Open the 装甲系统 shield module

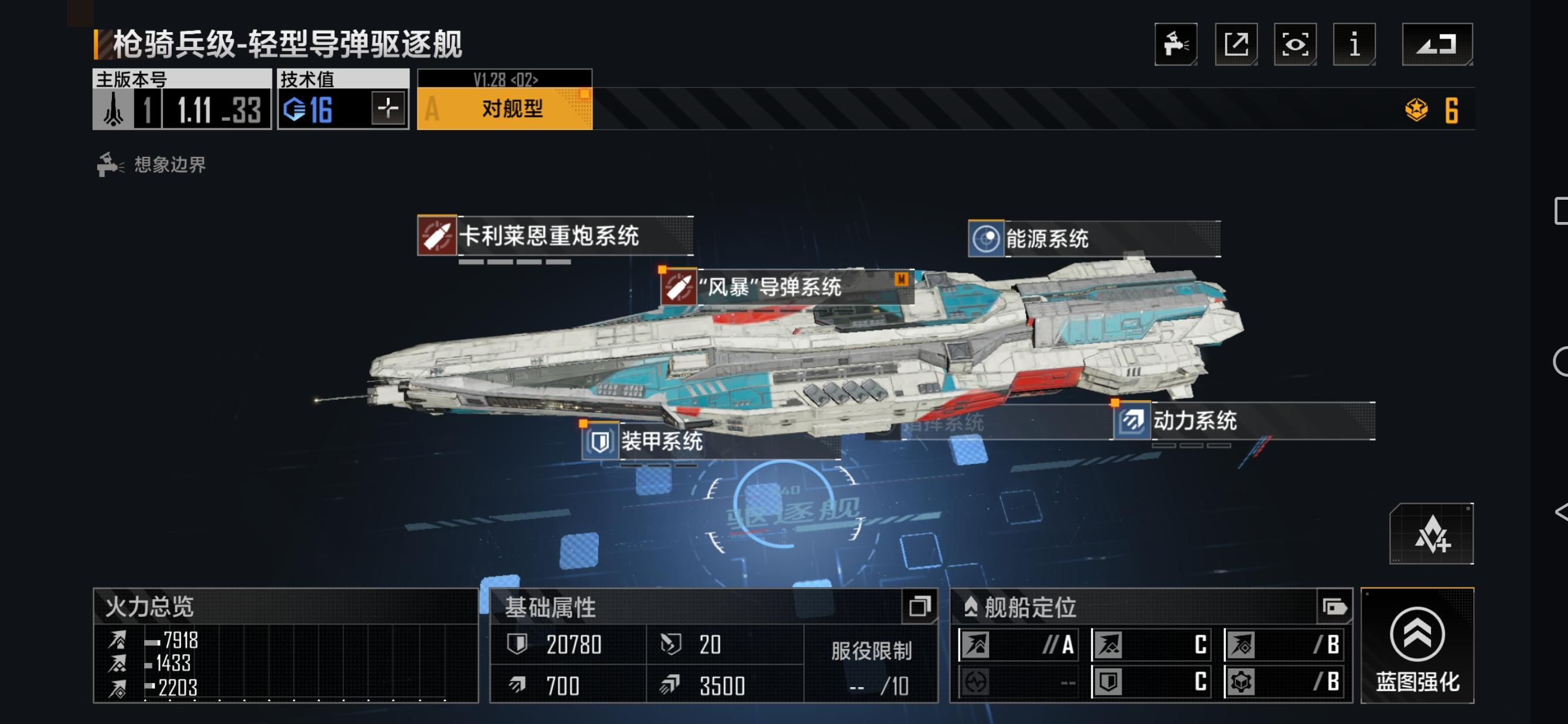(711, 441)
